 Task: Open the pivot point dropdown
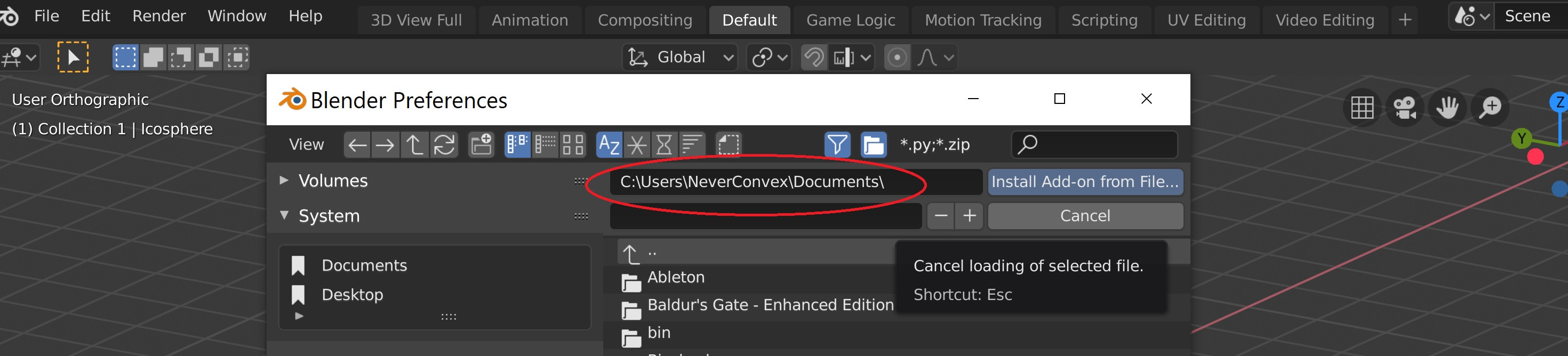pyautogui.click(x=770, y=57)
